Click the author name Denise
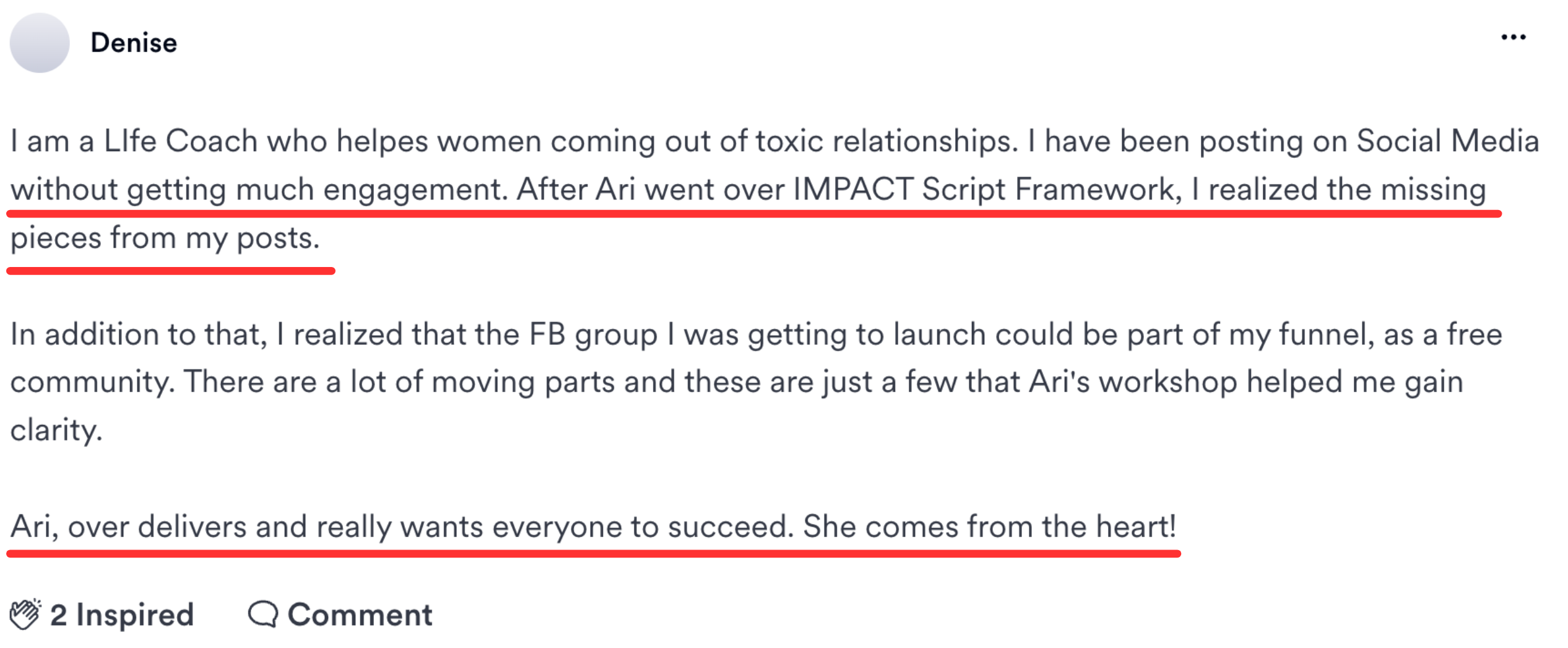 click(134, 43)
